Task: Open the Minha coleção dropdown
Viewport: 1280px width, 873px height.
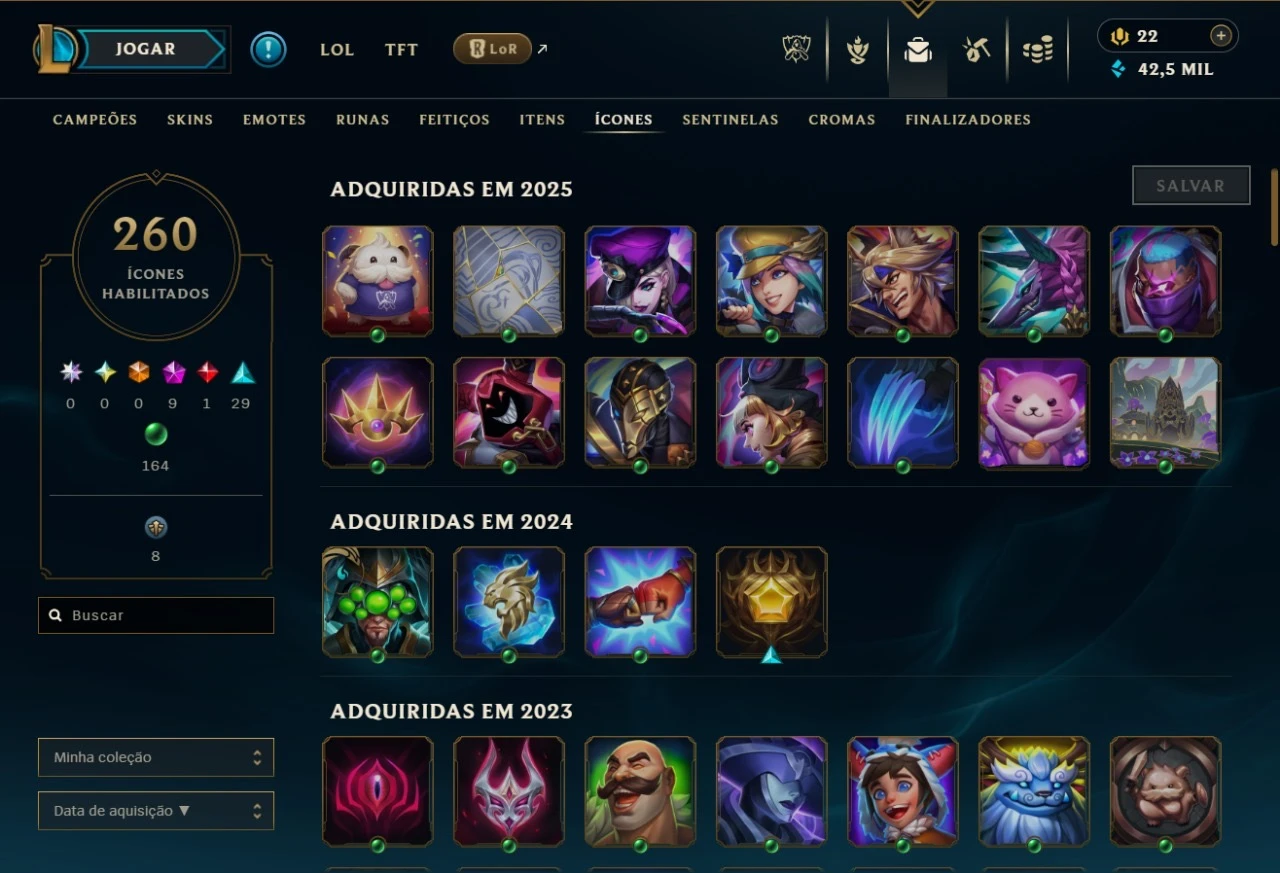Action: tap(156, 757)
